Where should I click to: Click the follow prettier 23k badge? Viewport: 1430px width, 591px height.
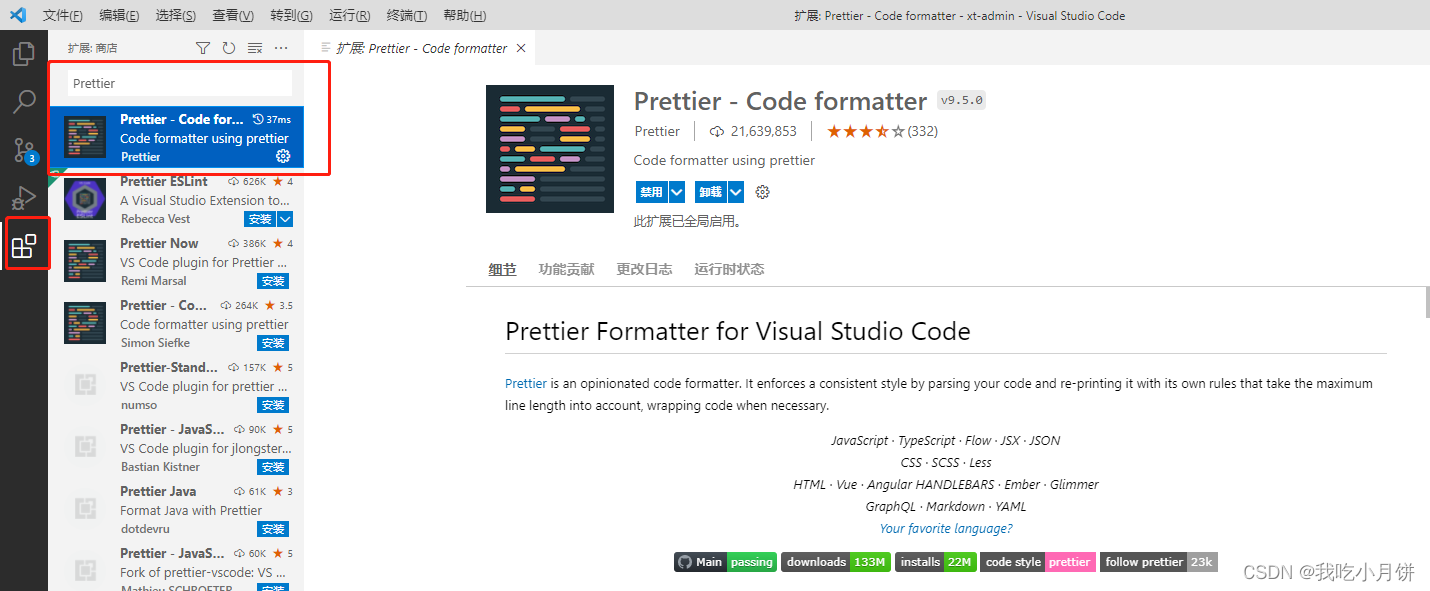(x=1159, y=562)
